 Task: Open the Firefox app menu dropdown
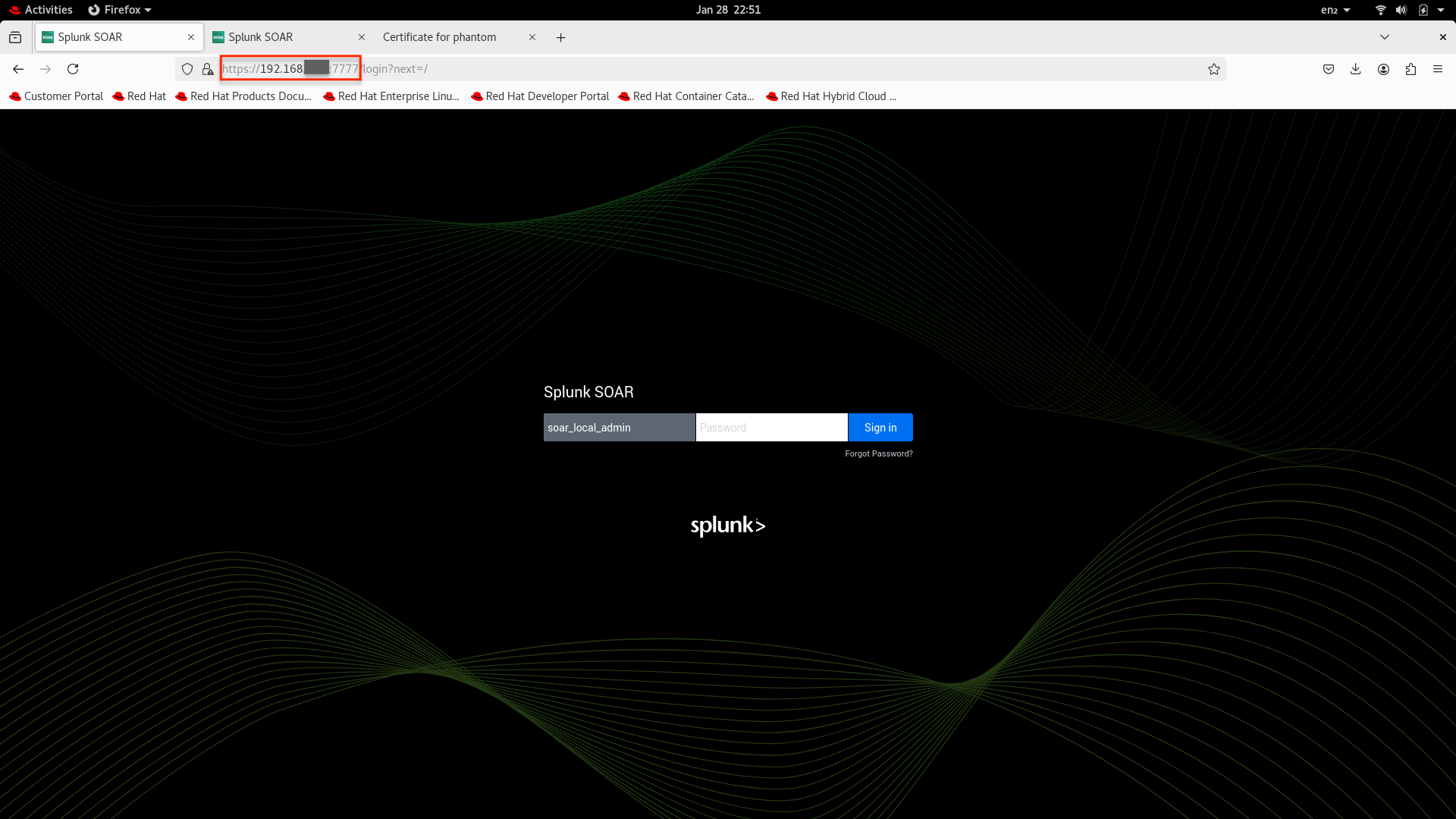121,10
